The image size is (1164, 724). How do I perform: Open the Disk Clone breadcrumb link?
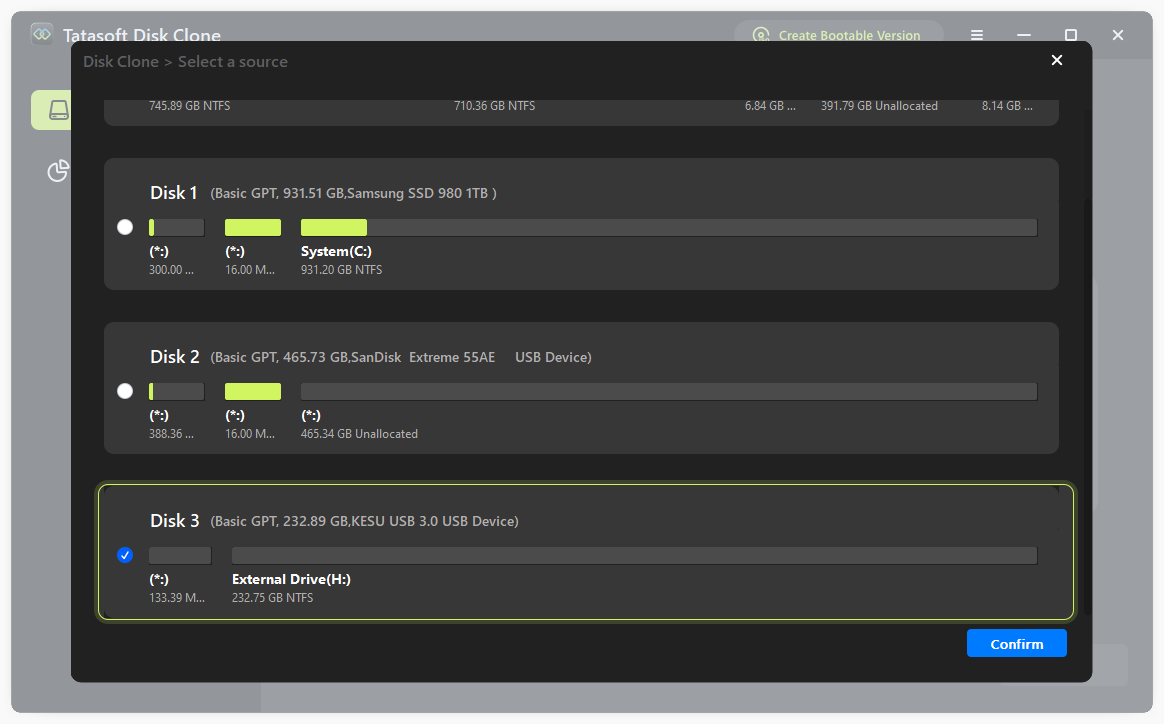point(120,61)
